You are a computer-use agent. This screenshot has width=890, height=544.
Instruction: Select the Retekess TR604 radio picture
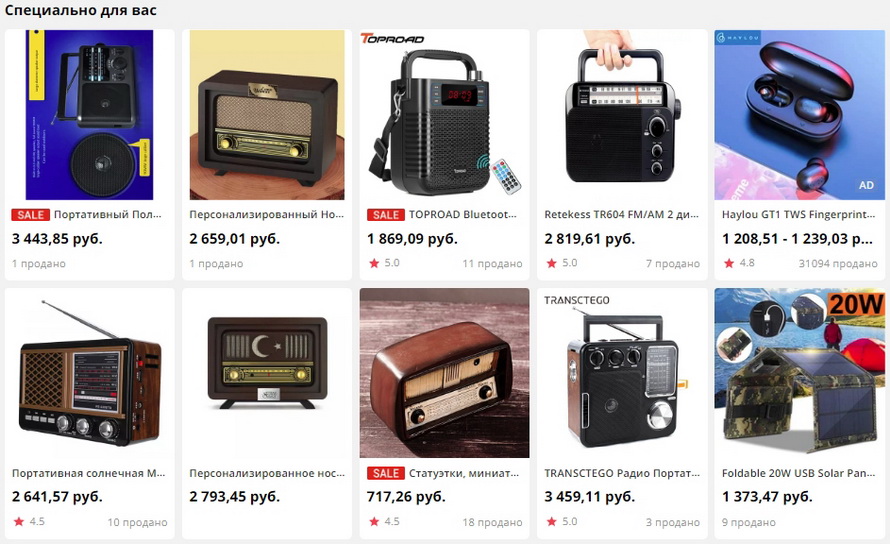click(622, 115)
